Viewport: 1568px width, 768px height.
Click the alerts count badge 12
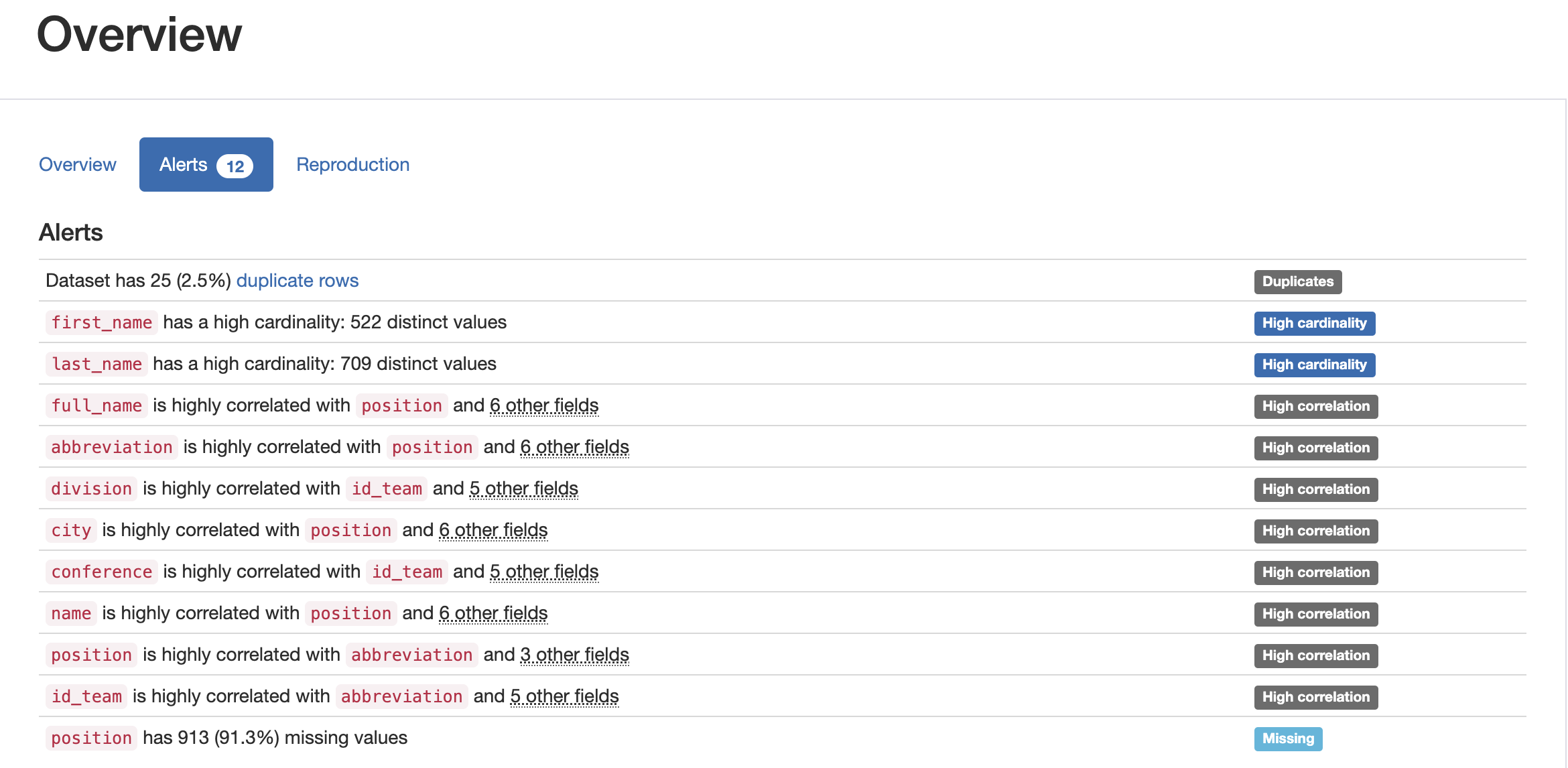pyautogui.click(x=235, y=166)
